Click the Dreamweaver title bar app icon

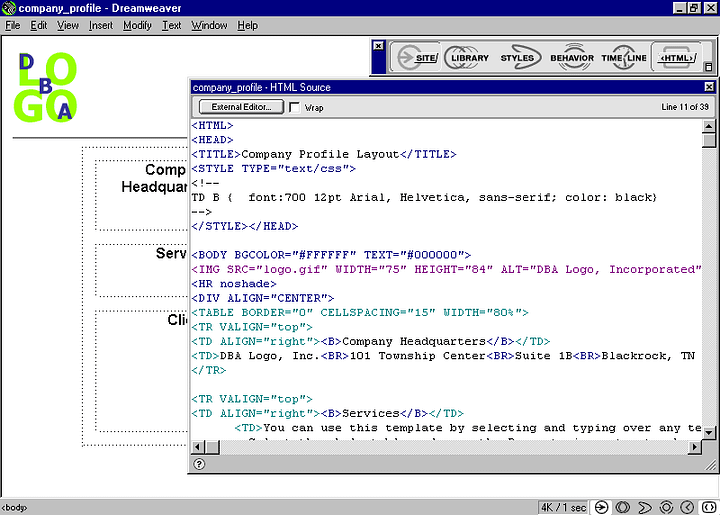pos(8,8)
